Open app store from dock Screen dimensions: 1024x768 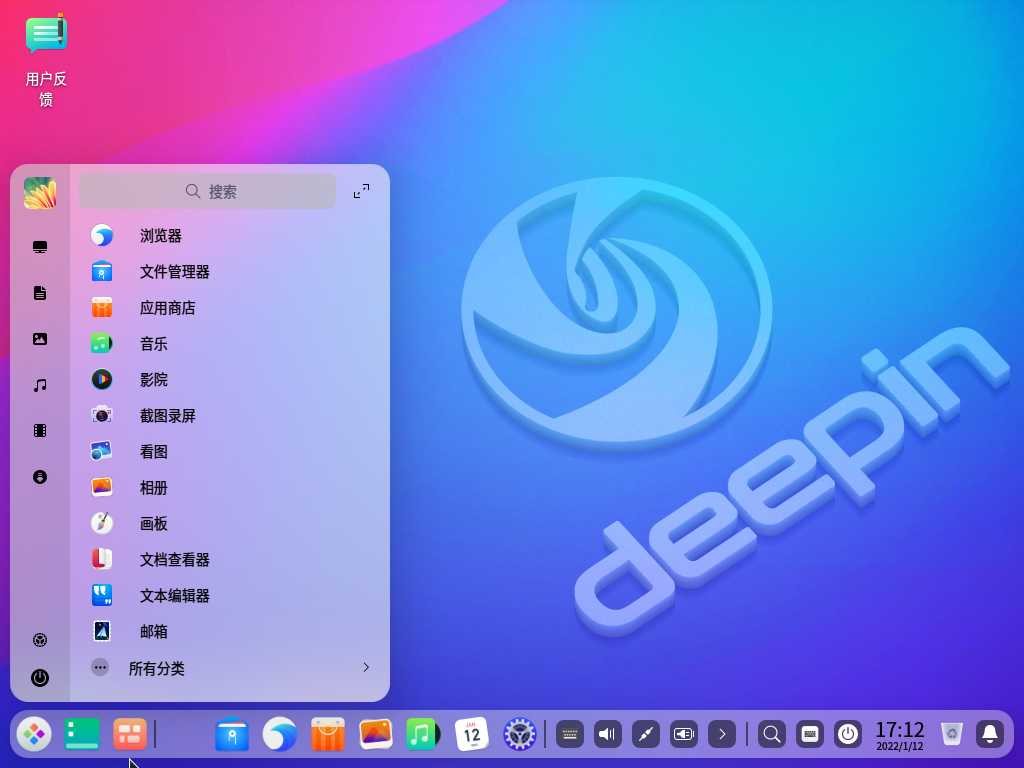tap(328, 734)
